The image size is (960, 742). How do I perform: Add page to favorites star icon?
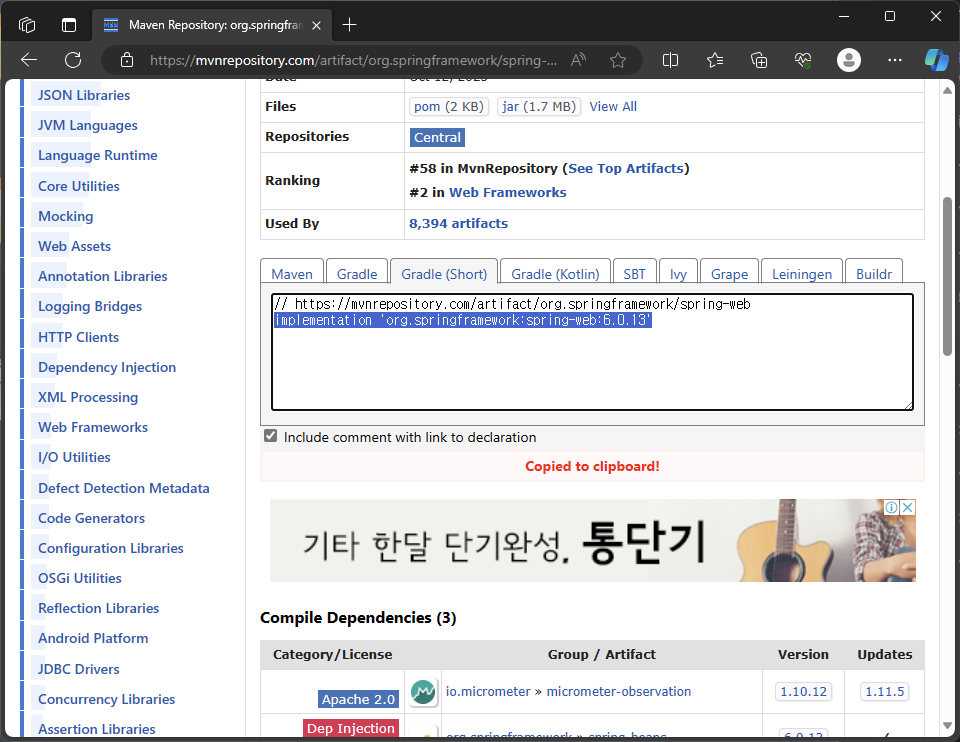(618, 60)
